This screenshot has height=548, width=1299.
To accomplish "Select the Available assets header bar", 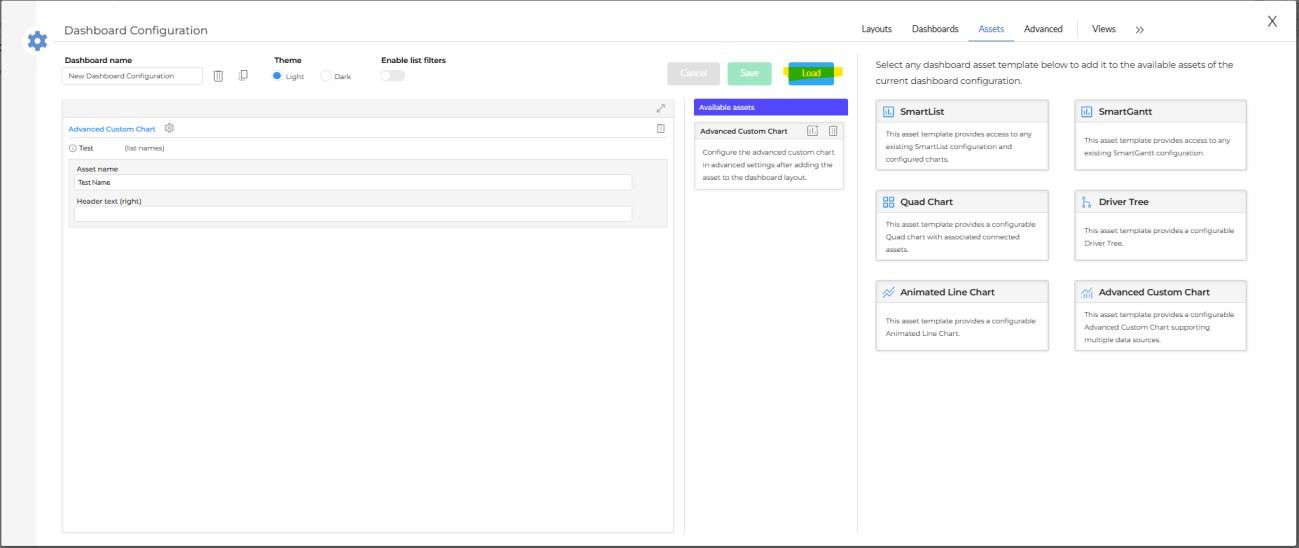I will pos(770,107).
